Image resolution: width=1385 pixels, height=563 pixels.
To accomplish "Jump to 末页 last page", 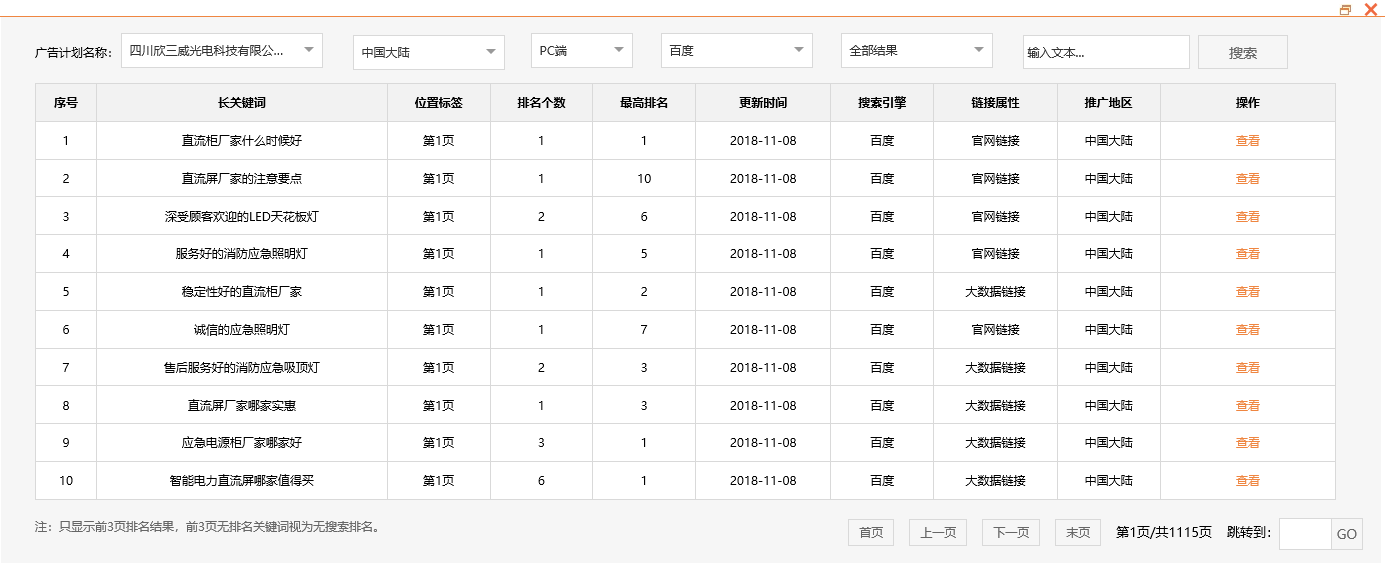I will 1078,533.
